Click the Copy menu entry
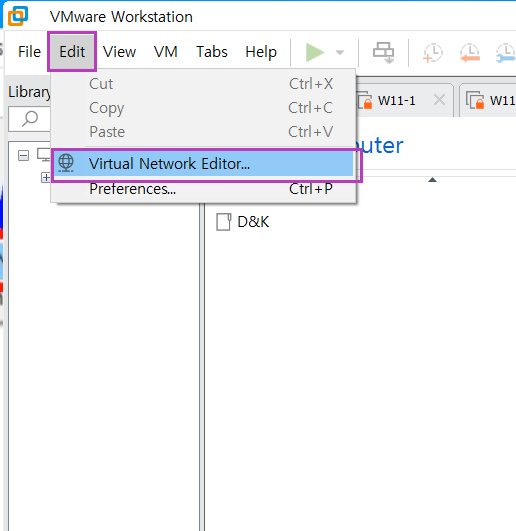This screenshot has height=531, width=516. coord(203,108)
